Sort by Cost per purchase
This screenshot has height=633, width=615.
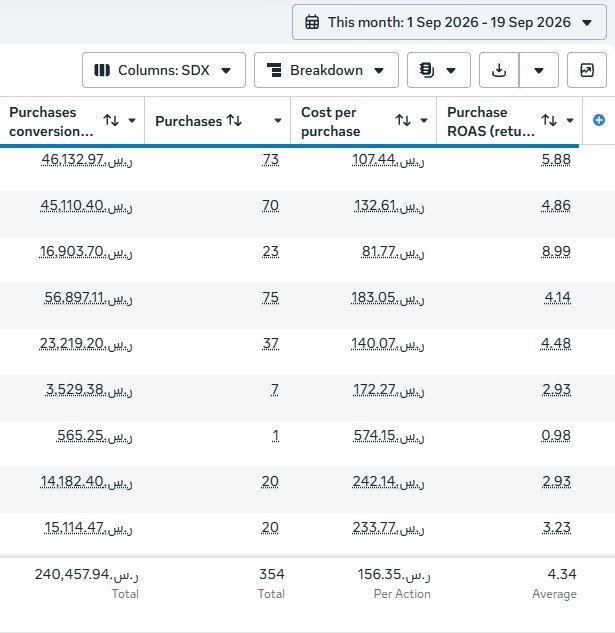403,120
